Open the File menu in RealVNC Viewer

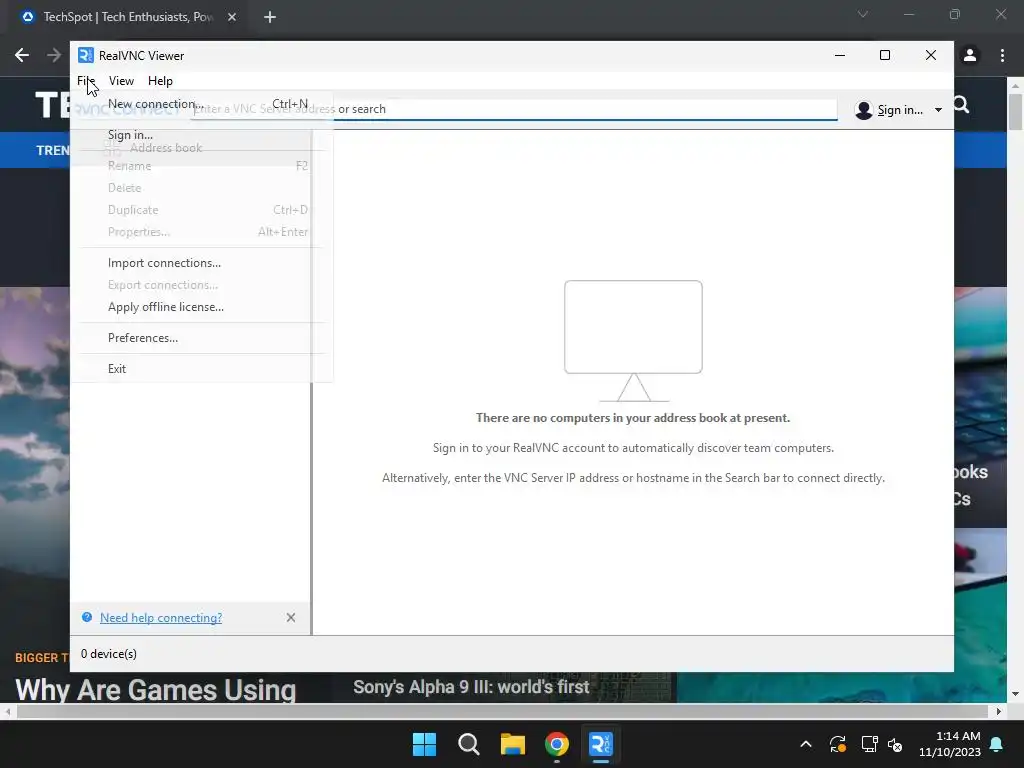[86, 81]
